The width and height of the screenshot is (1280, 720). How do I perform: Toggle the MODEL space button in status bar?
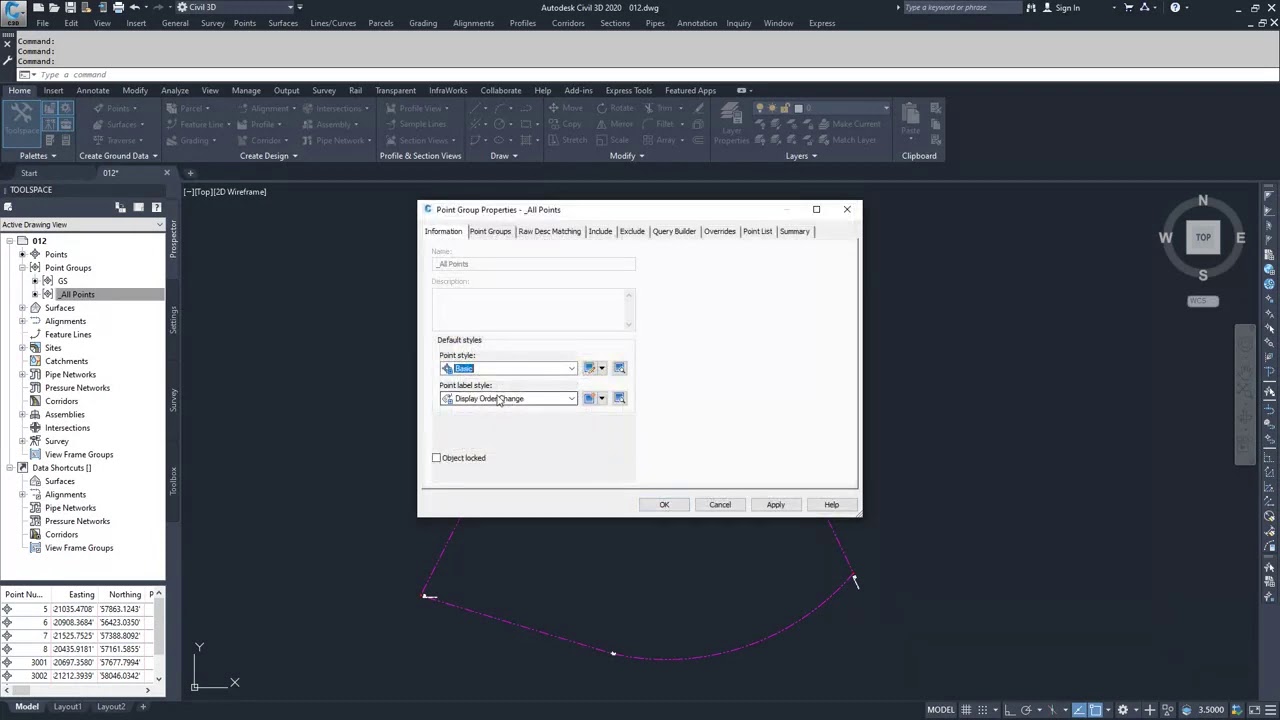pyautogui.click(x=940, y=710)
